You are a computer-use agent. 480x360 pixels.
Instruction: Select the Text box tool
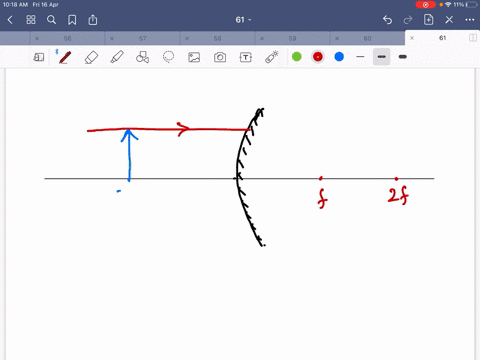point(246,57)
